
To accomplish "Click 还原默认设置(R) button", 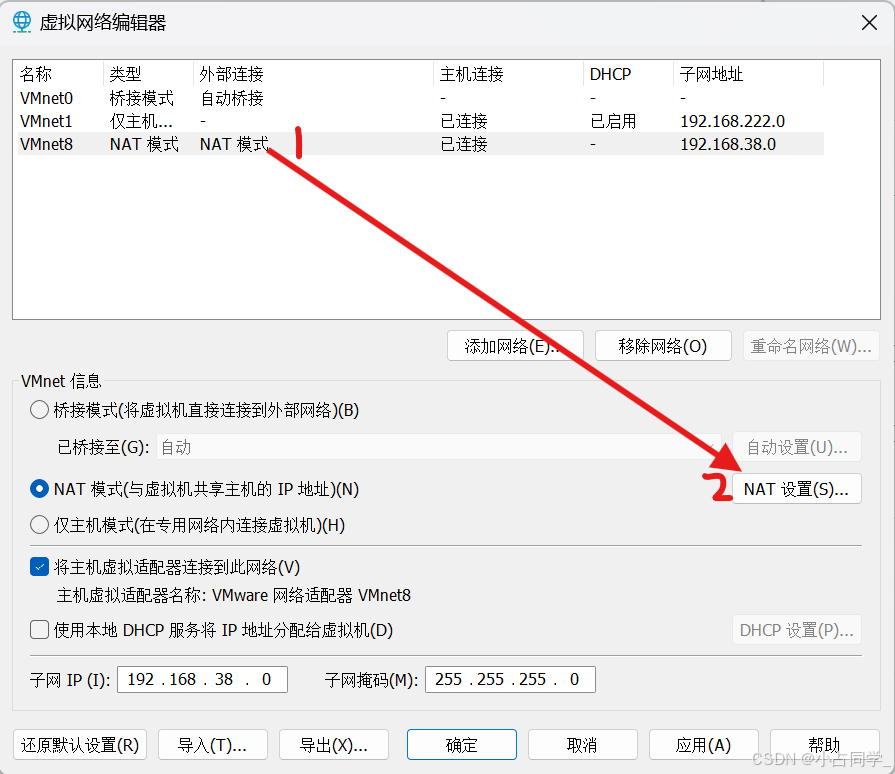I will pos(80,744).
